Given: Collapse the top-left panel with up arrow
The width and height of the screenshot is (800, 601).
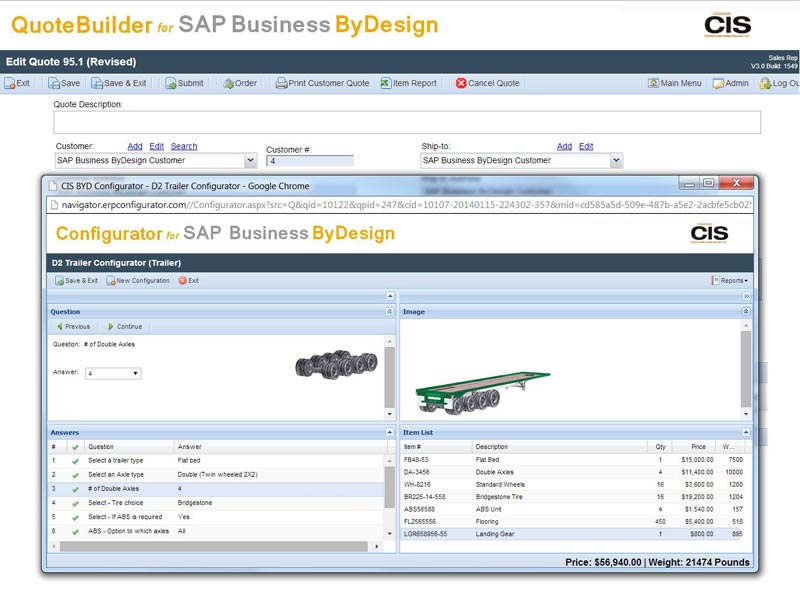Looking at the screenshot, I should click(390, 296).
